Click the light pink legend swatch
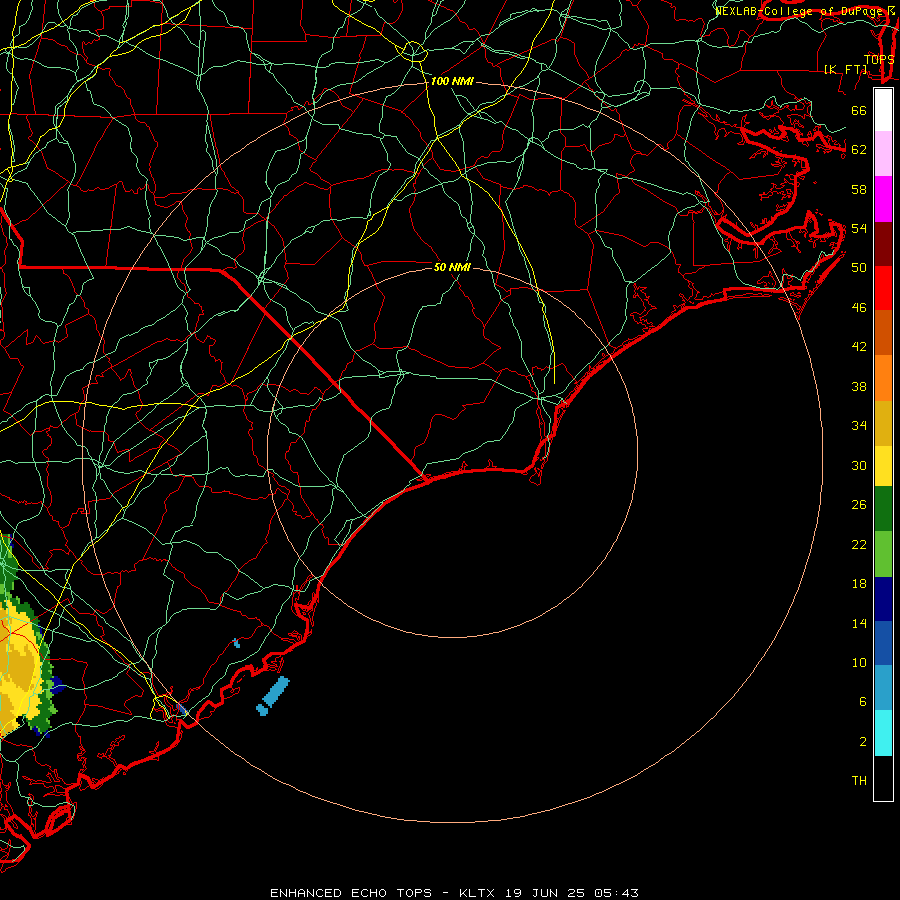Image resolution: width=900 pixels, height=900 pixels. click(883, 154)
